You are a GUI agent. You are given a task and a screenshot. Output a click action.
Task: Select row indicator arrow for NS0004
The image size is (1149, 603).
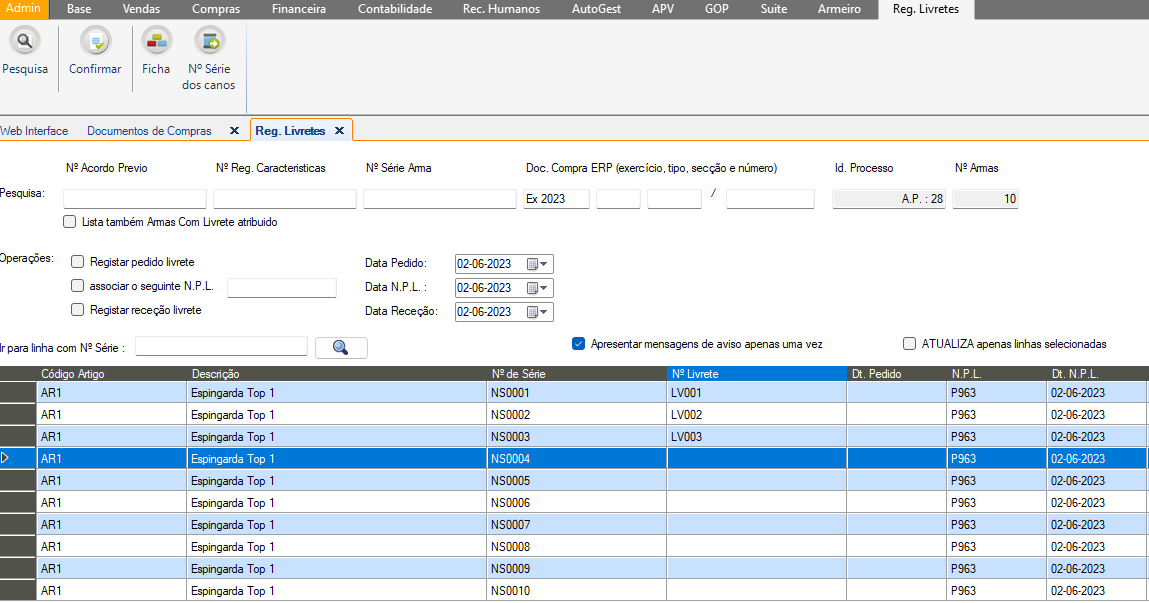click(6, 458)
